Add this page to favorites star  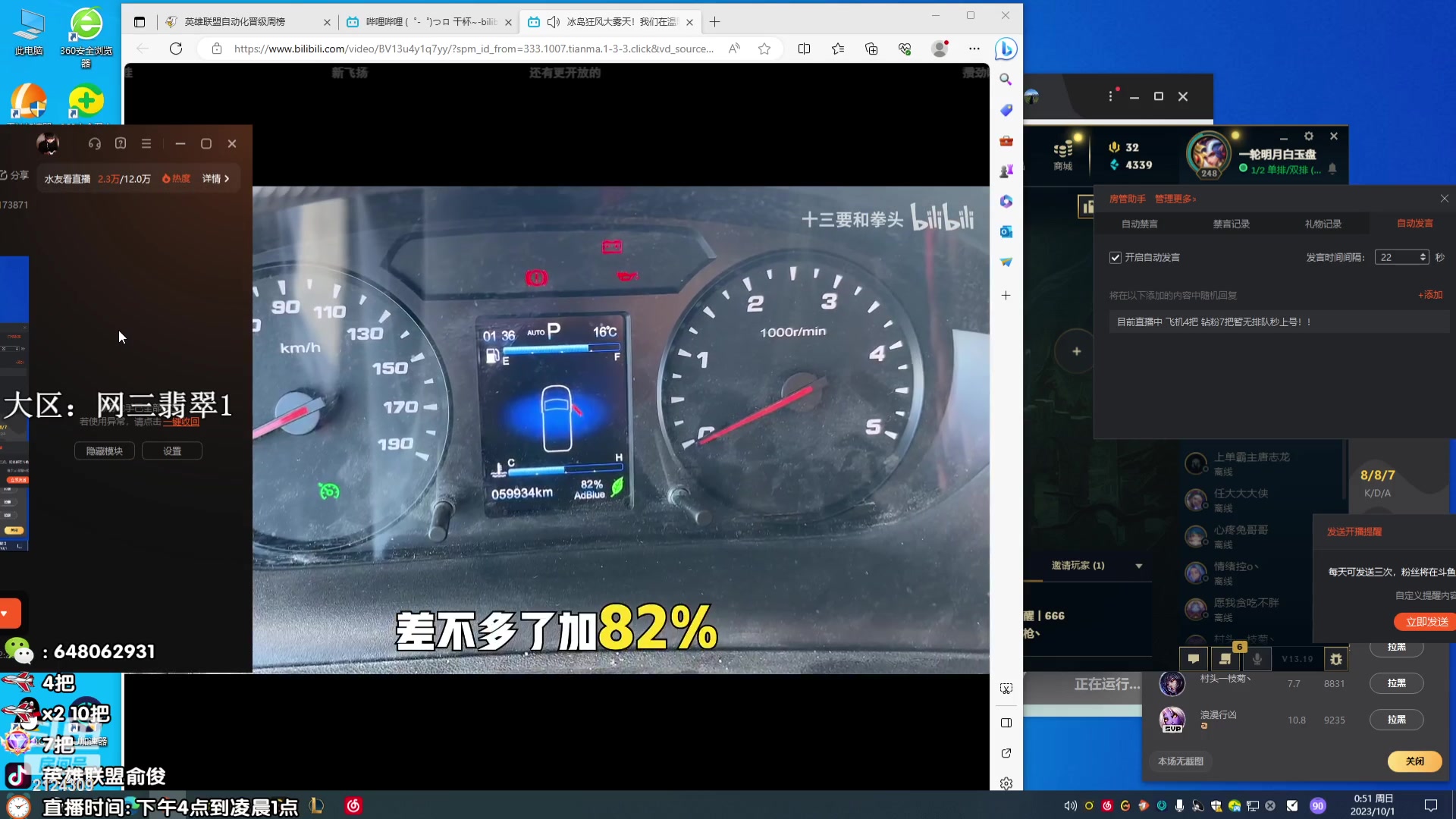(x=764, y=49)
